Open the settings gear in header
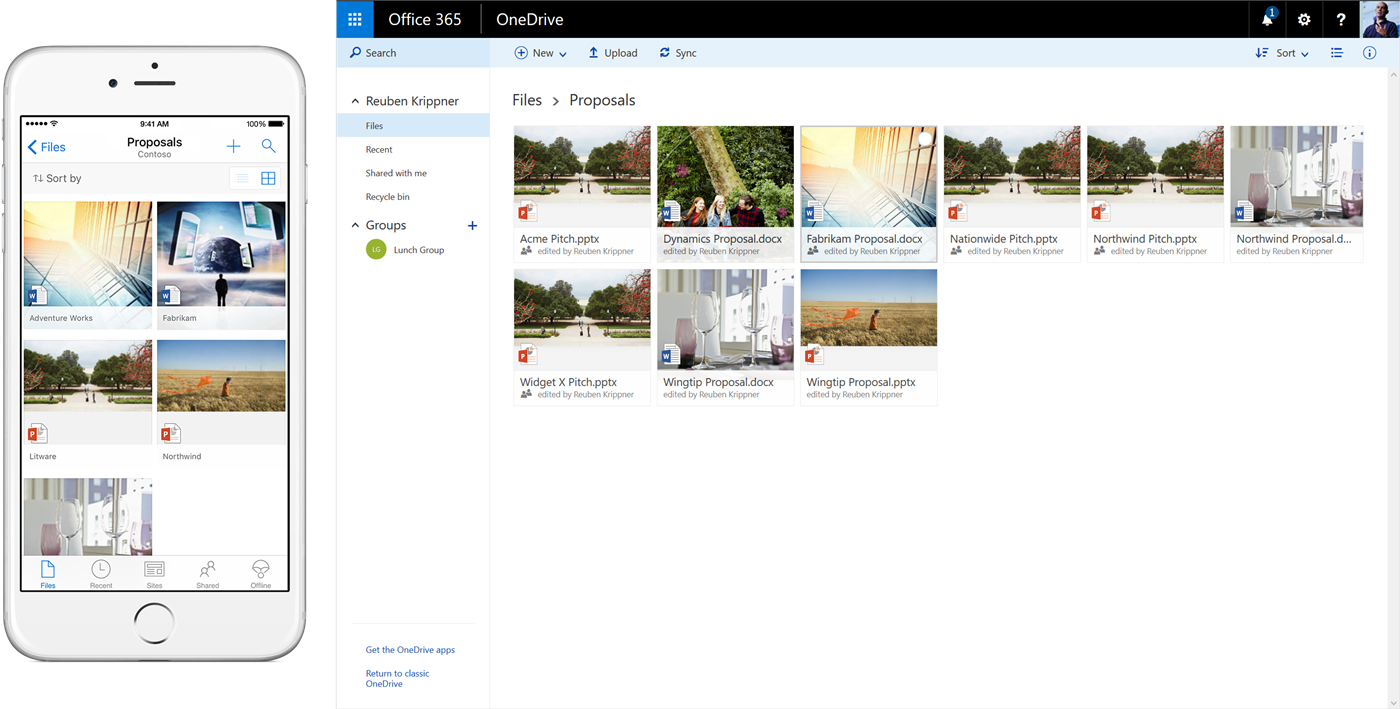 click(x=1304, y=19)
